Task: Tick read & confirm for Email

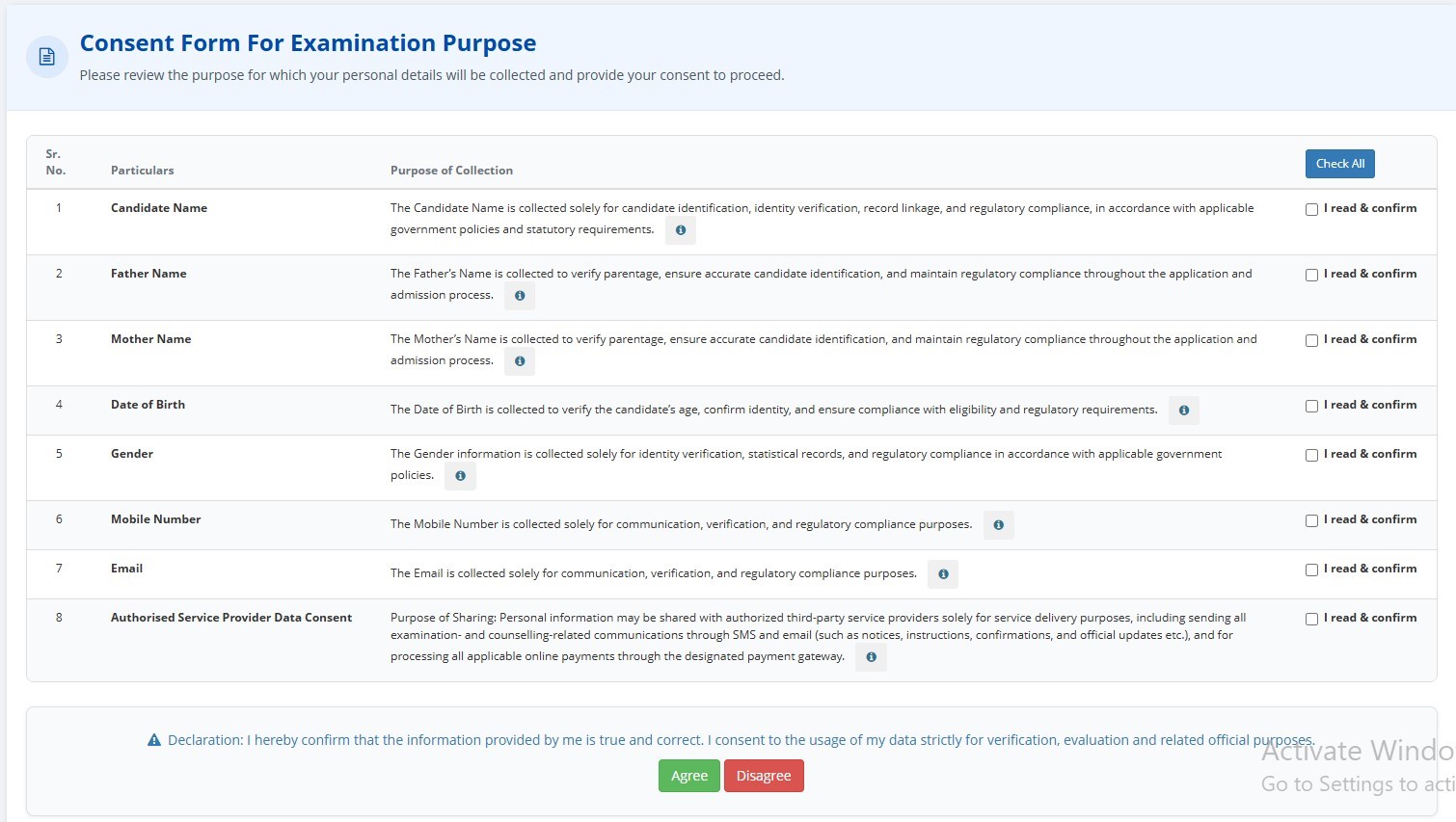Action: click(1311, 570)
